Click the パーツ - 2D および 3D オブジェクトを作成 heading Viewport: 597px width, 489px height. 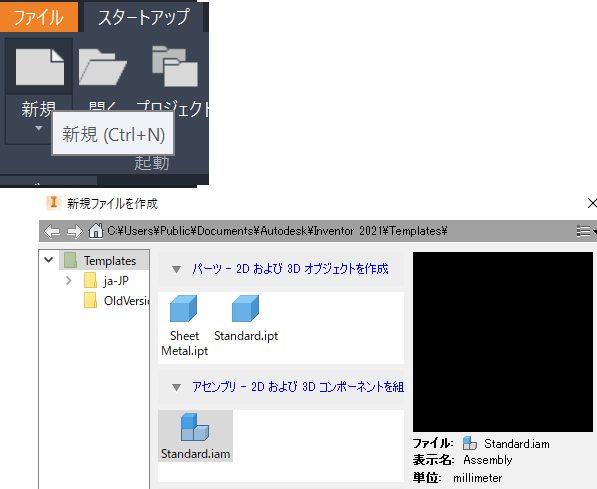tap(290, 269)
